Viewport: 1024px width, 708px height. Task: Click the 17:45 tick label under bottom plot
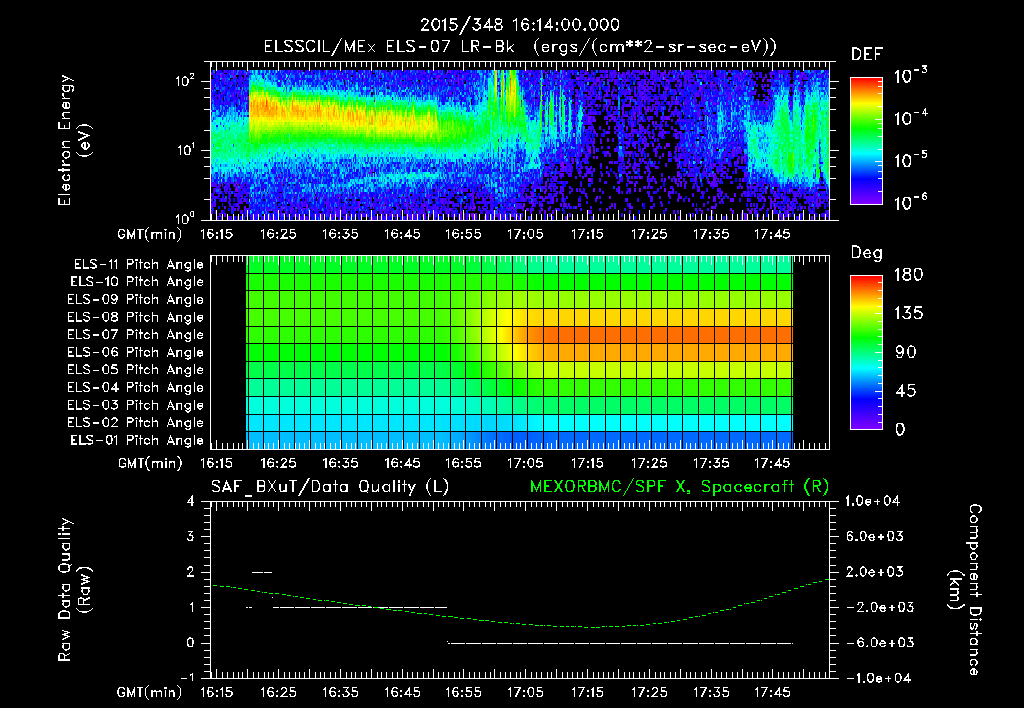(773, 692)
